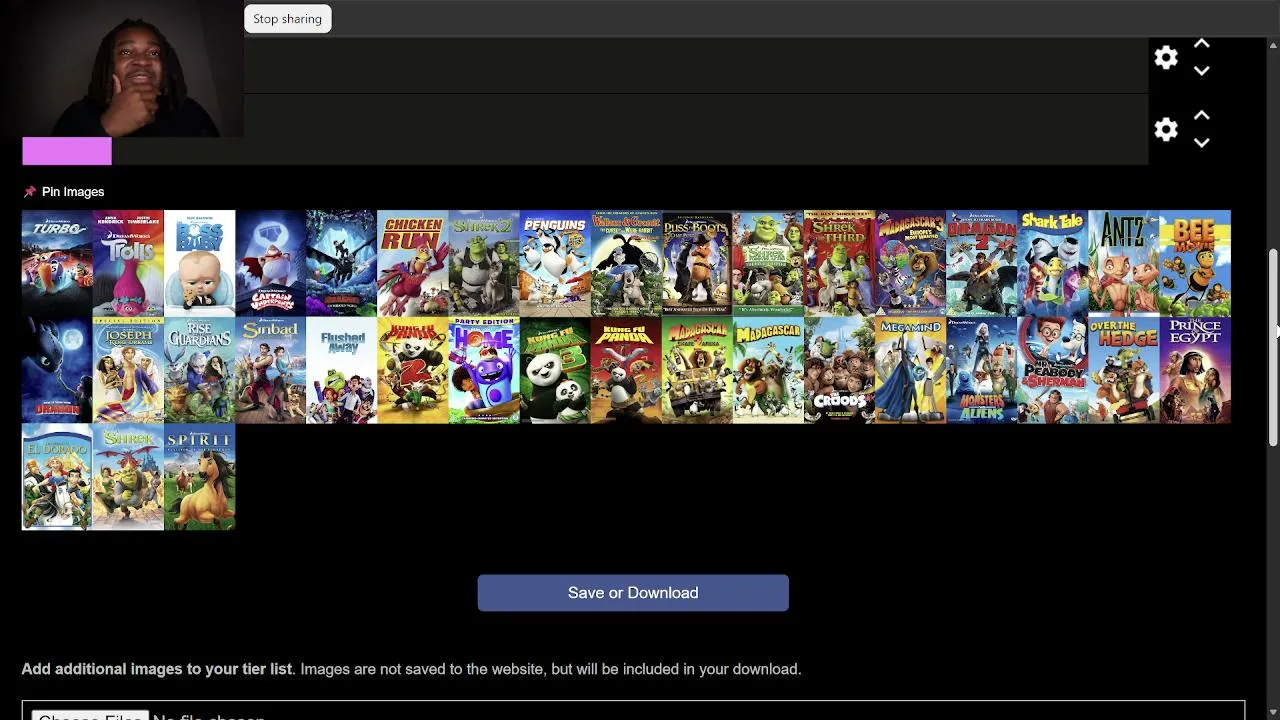Viewport: 1280px width, 720px height.
Task: Select the Joseph King of Dreams poster
Action: coord(128,370)
